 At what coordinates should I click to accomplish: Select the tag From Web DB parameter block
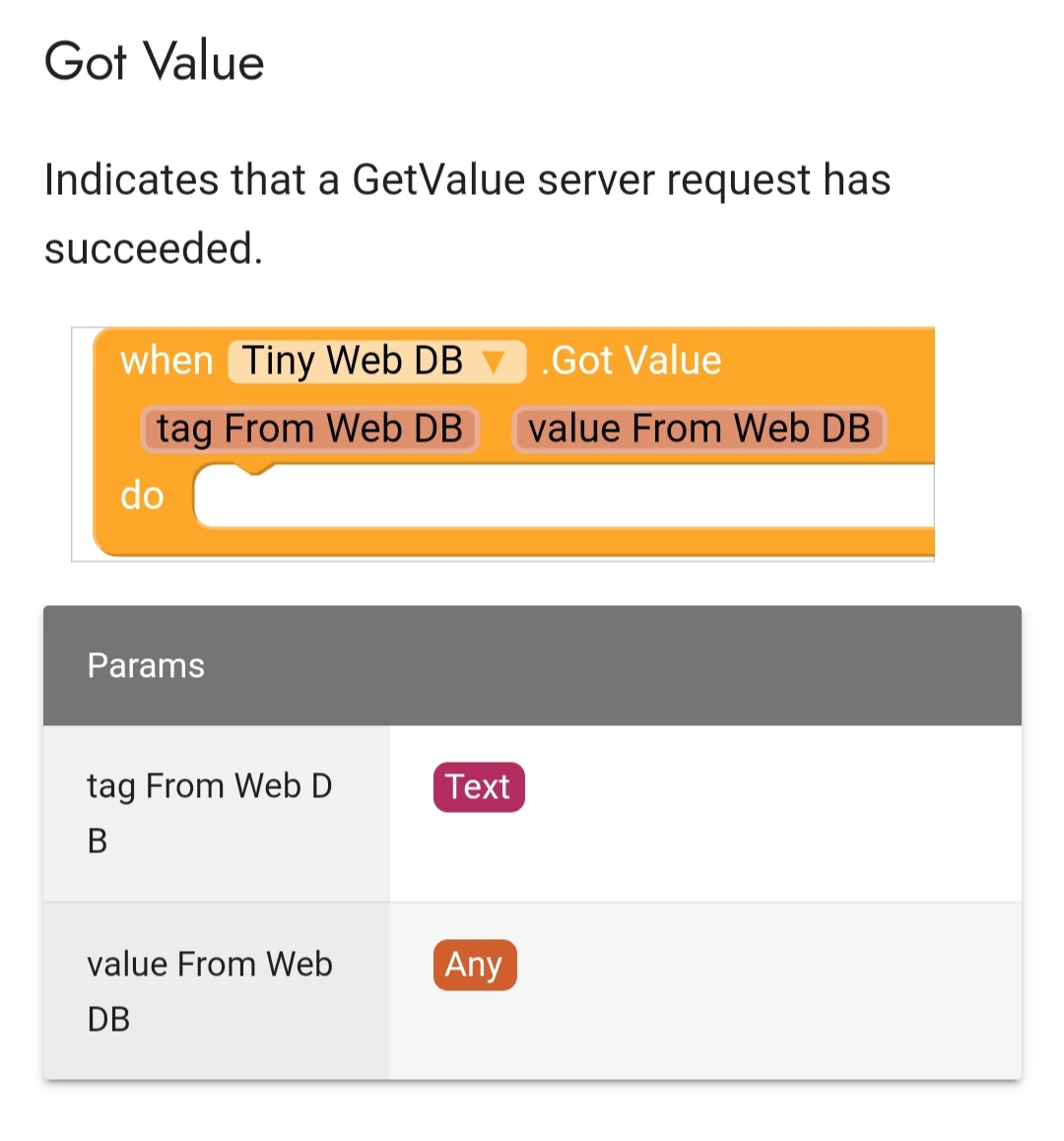[x=308, y=428]
